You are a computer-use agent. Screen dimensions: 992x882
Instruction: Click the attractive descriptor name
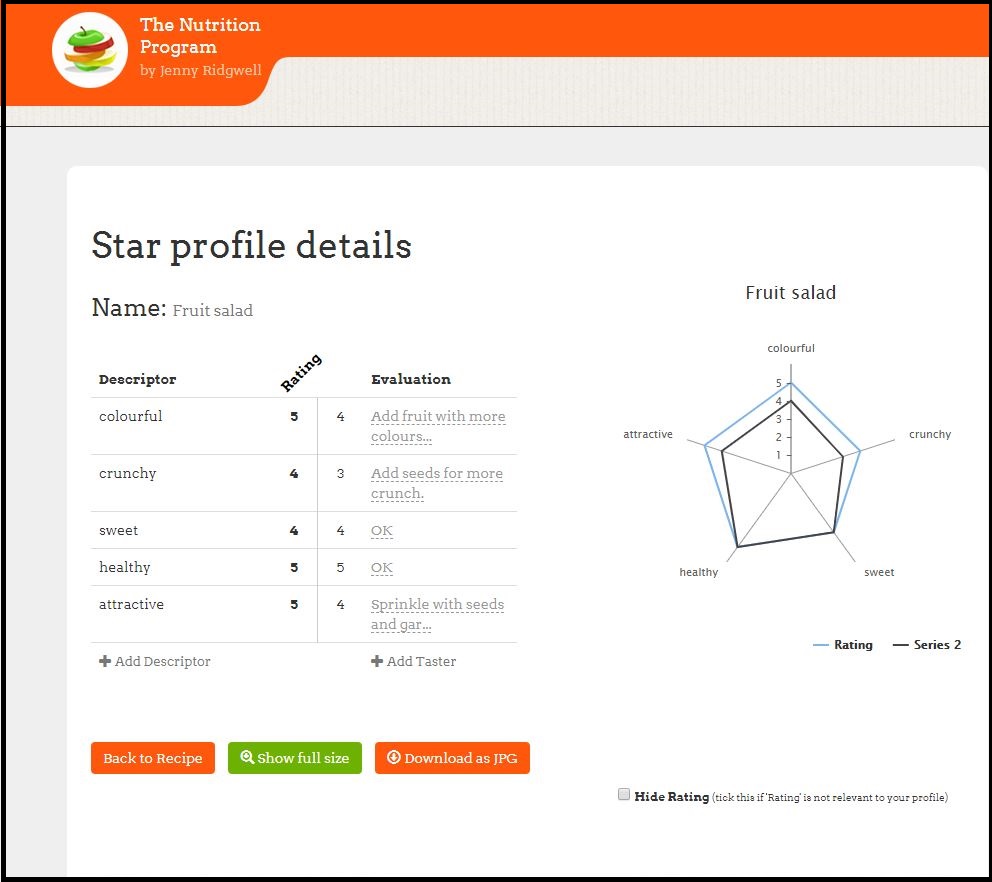click(x=131, y=604)
